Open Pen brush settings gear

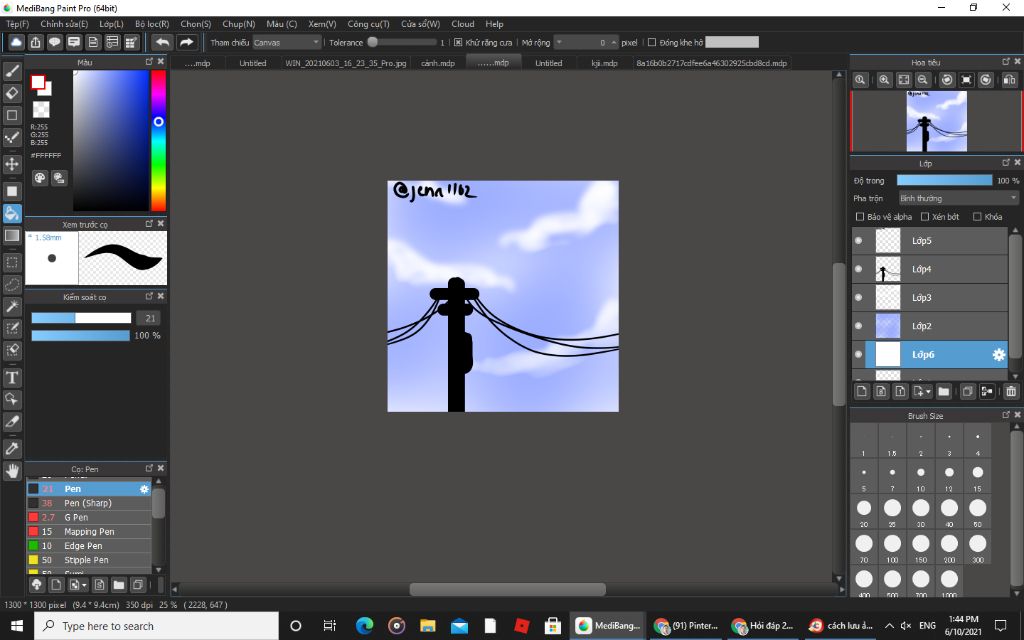[144, 488]
